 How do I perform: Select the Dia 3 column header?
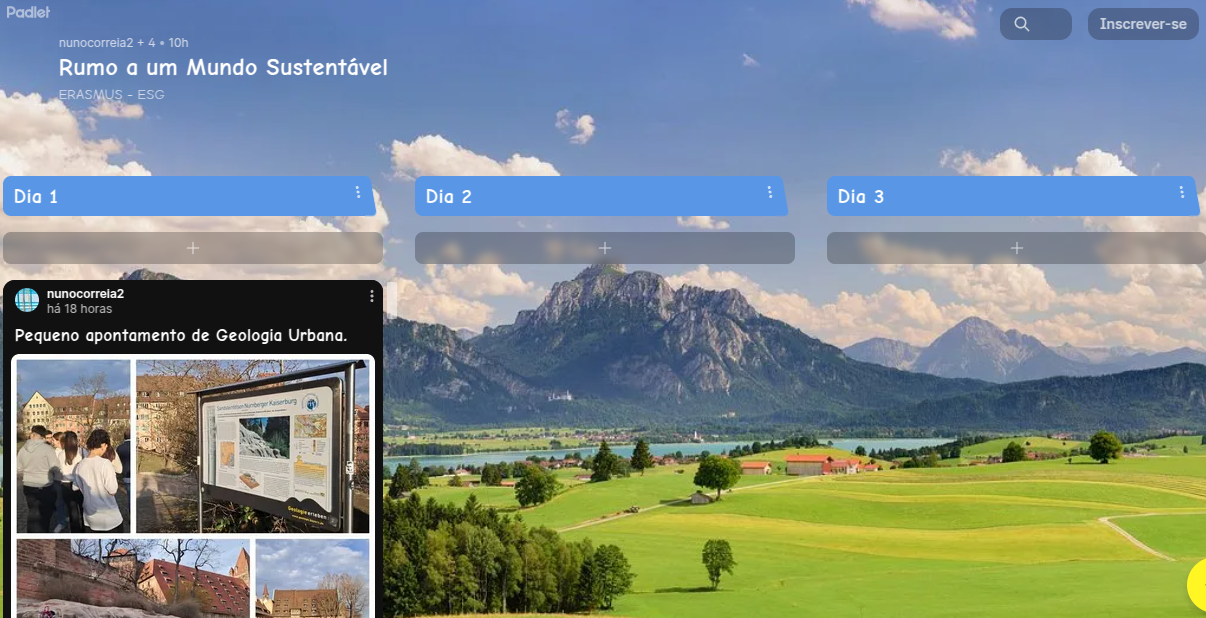pyautogui.click(x=1013, y=196)
